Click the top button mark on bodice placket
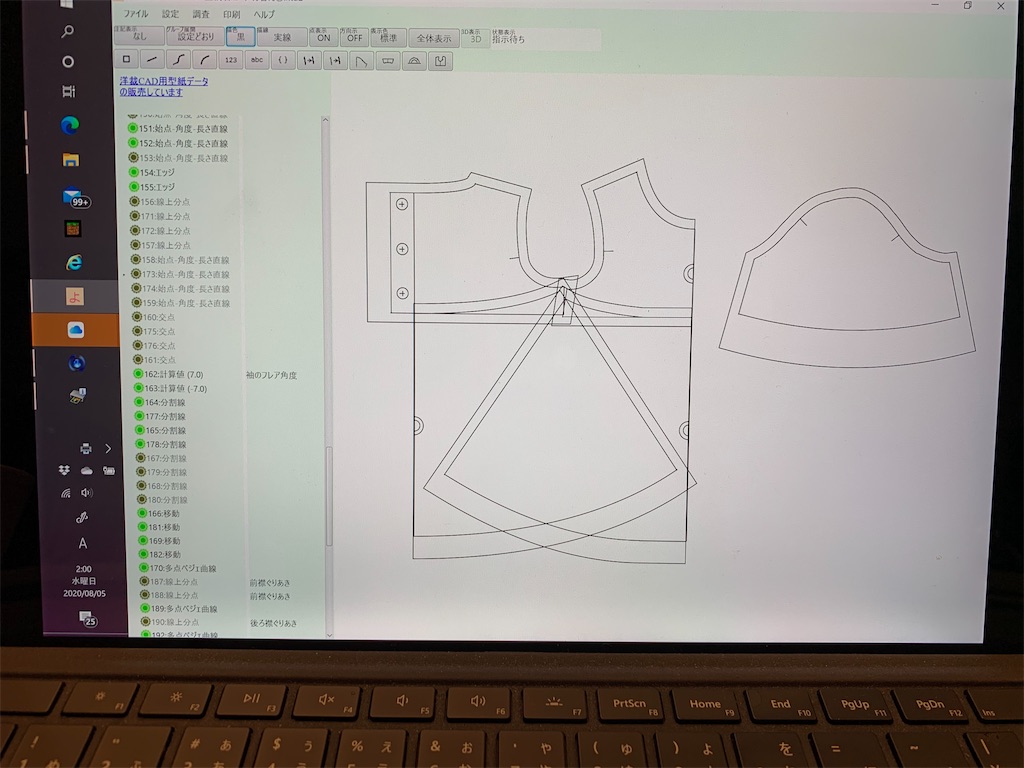Viewport: 1024px width, 768px height. click(x=402, y=204)
